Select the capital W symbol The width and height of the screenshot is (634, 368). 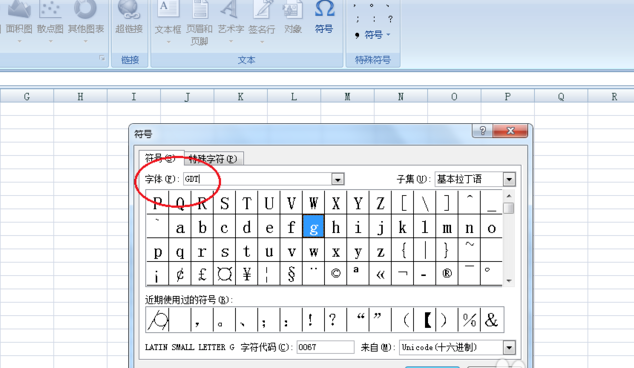click(313, 203)
